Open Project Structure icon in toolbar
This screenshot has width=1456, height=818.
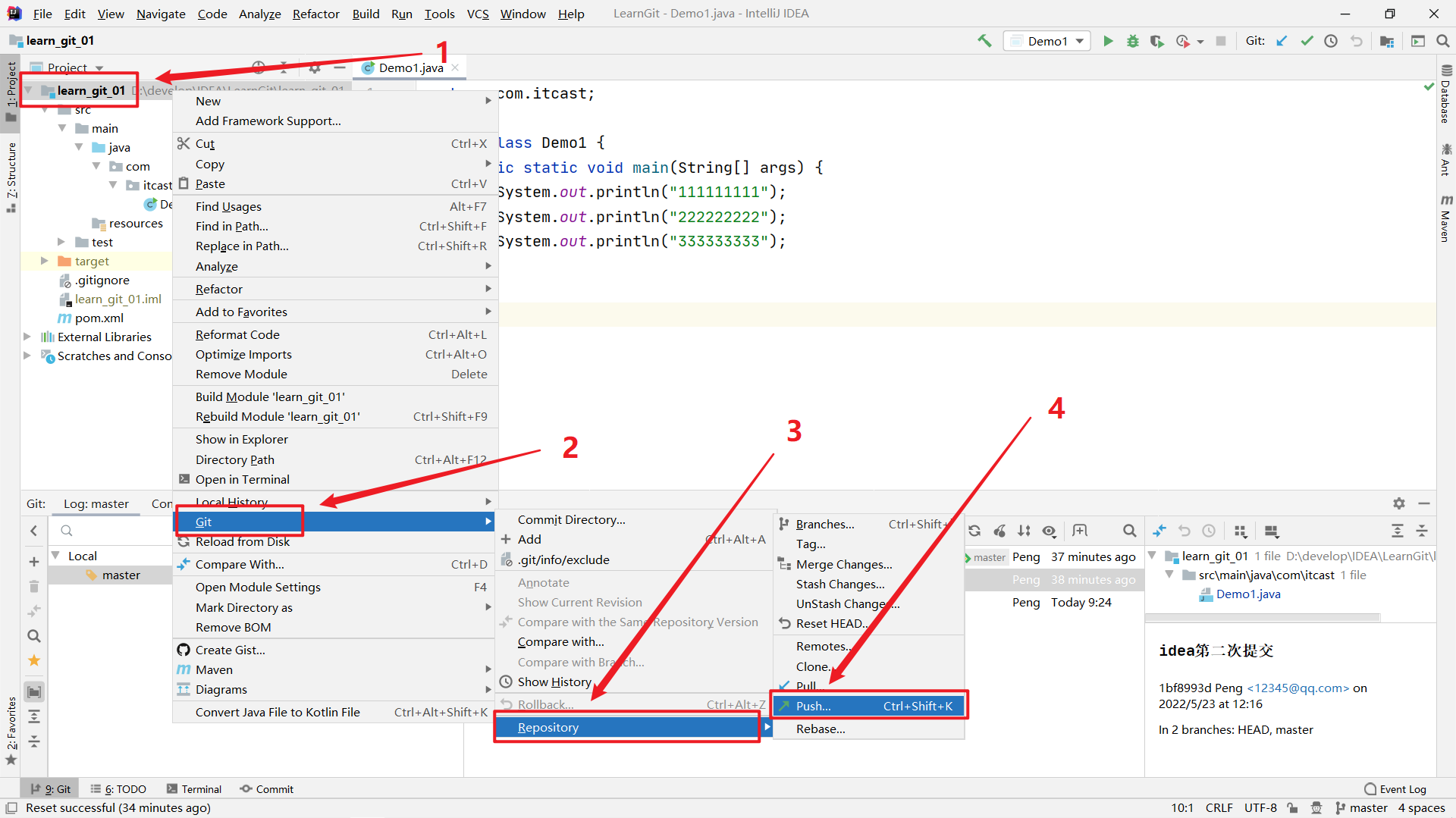pos(1387,41)
